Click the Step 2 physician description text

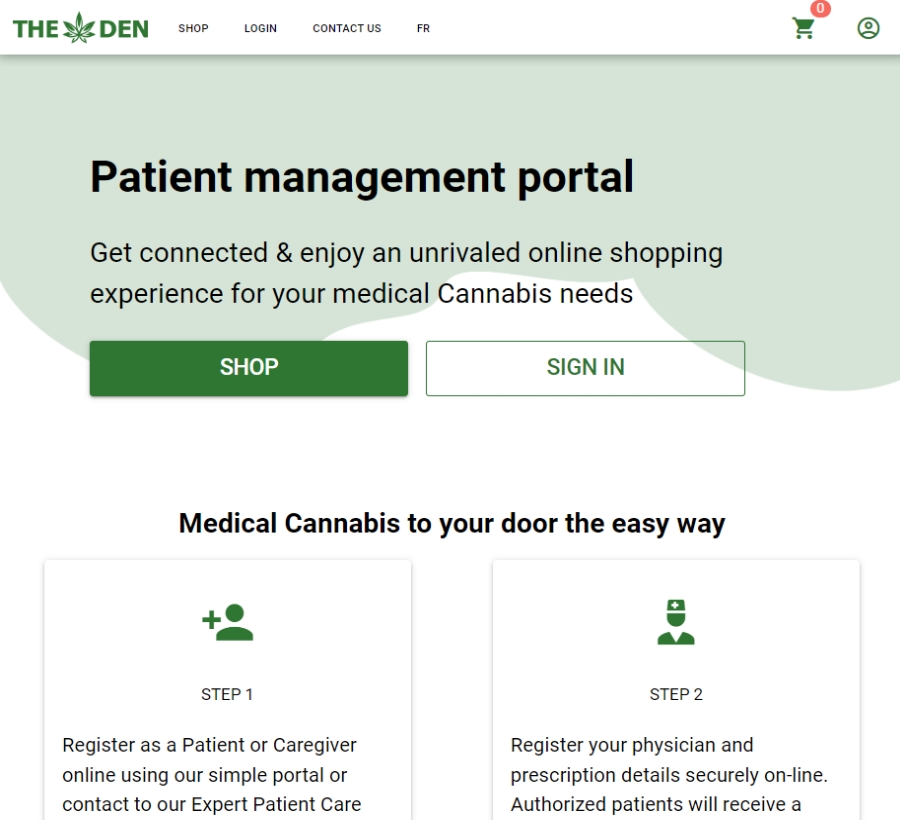[x=669, y=775]
